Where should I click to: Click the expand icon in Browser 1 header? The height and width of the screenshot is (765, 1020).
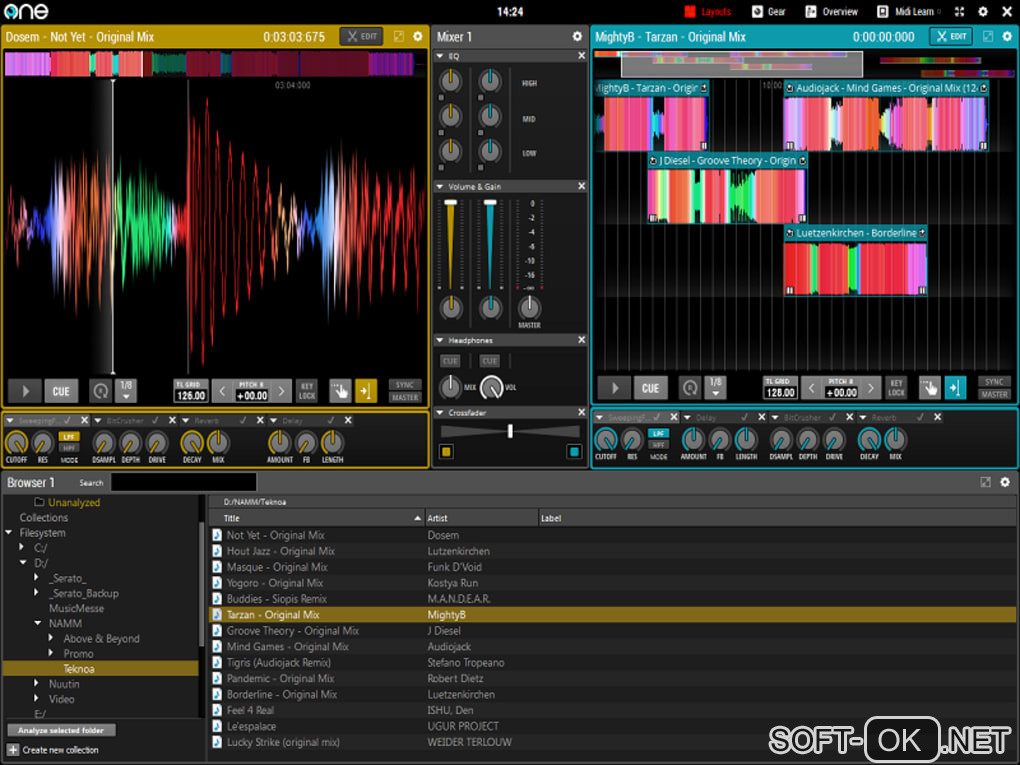[x=985, y=482]
